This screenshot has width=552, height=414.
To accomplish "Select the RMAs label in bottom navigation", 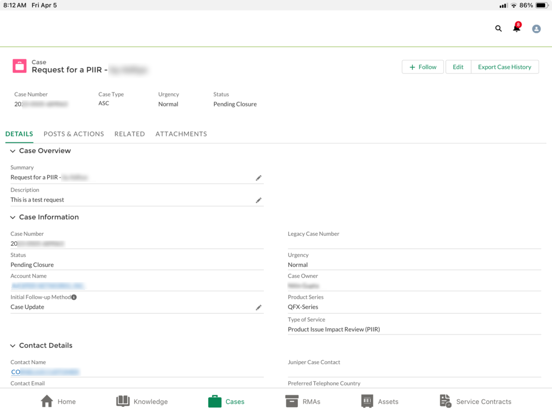I will coord(311,402).
